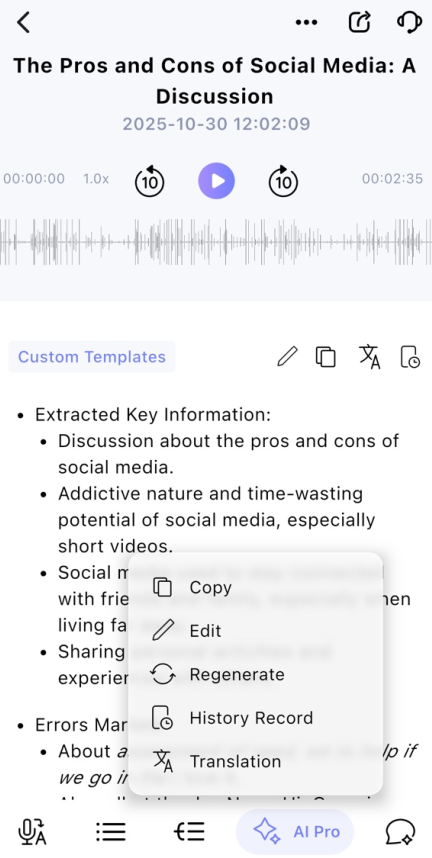Viewport: 432px width, 858px height.
Task: Tap the 00:00:00 elapsed time
Action: tap(34, 179)
